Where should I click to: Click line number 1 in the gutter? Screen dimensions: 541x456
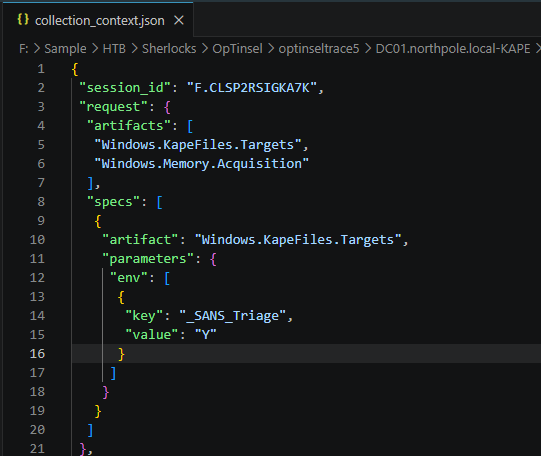tap(41, 69)
